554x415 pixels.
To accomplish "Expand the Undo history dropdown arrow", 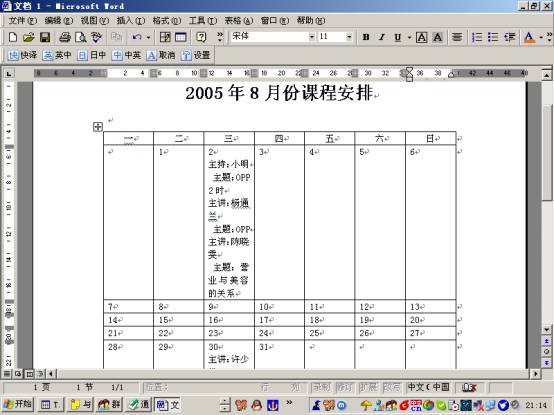I will point(148,37).
